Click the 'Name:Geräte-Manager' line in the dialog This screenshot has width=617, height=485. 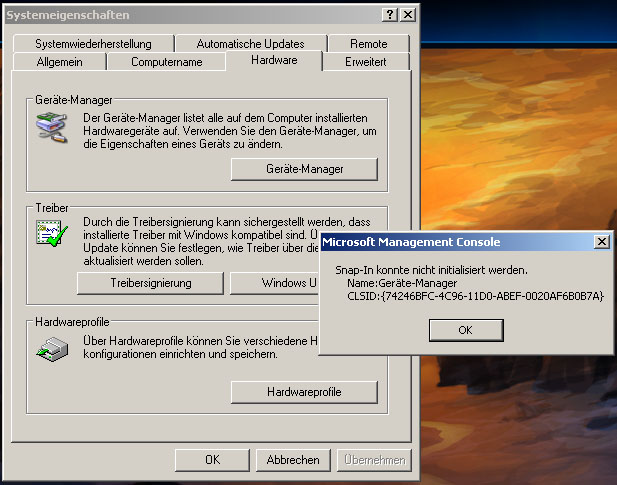pyautogui.click(x=402, y=283)
